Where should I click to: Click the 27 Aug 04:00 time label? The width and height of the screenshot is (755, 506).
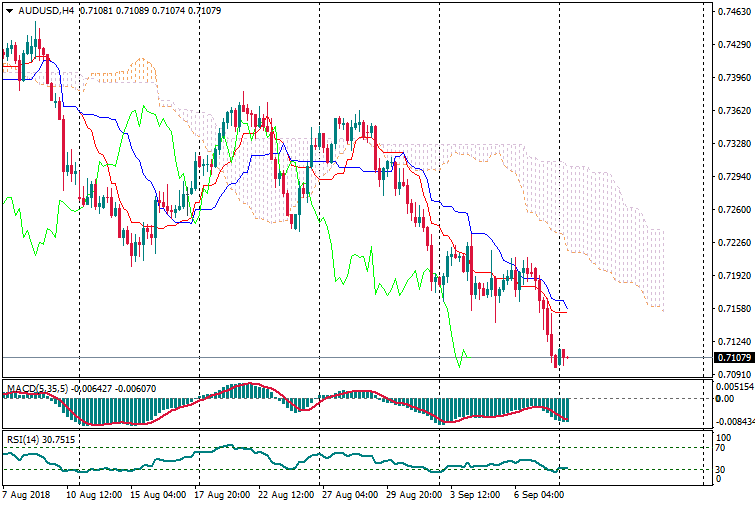[x=347, y=494]
